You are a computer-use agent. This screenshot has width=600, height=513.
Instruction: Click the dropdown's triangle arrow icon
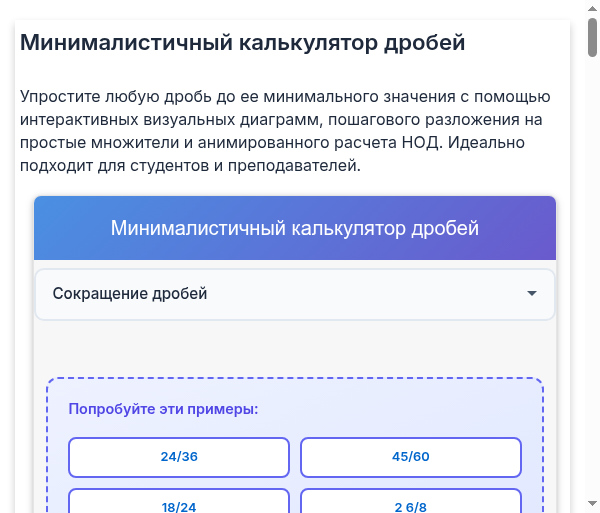(532, 294)
